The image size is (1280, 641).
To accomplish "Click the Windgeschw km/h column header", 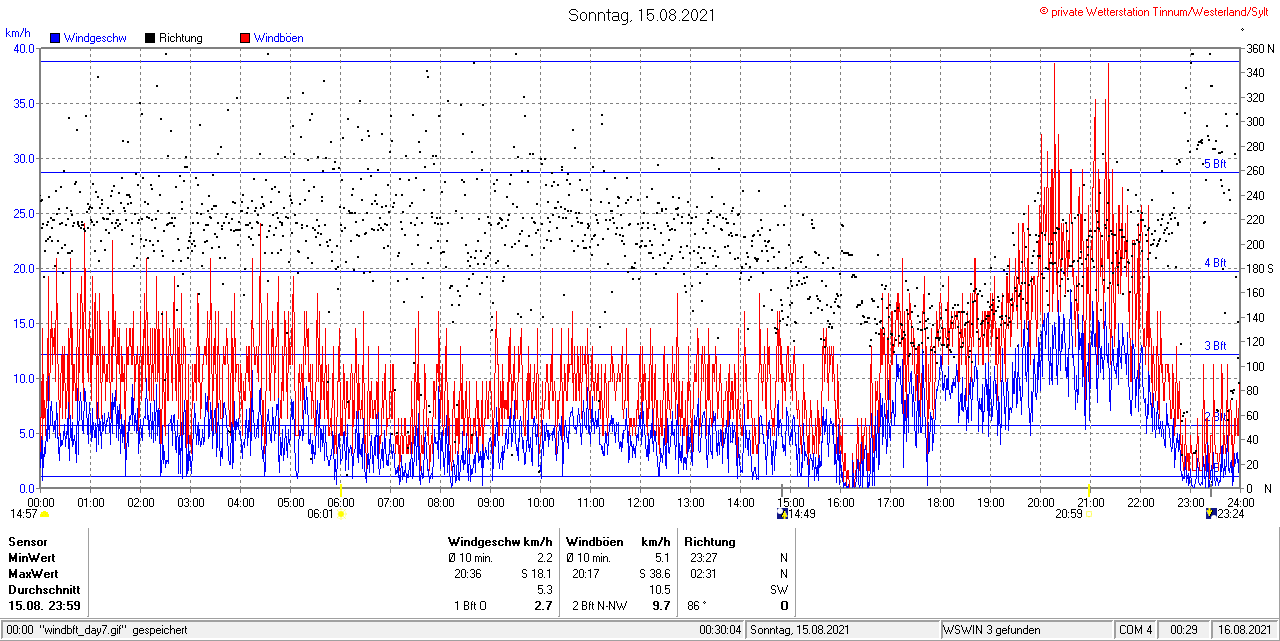I will (x=501, y=542).
